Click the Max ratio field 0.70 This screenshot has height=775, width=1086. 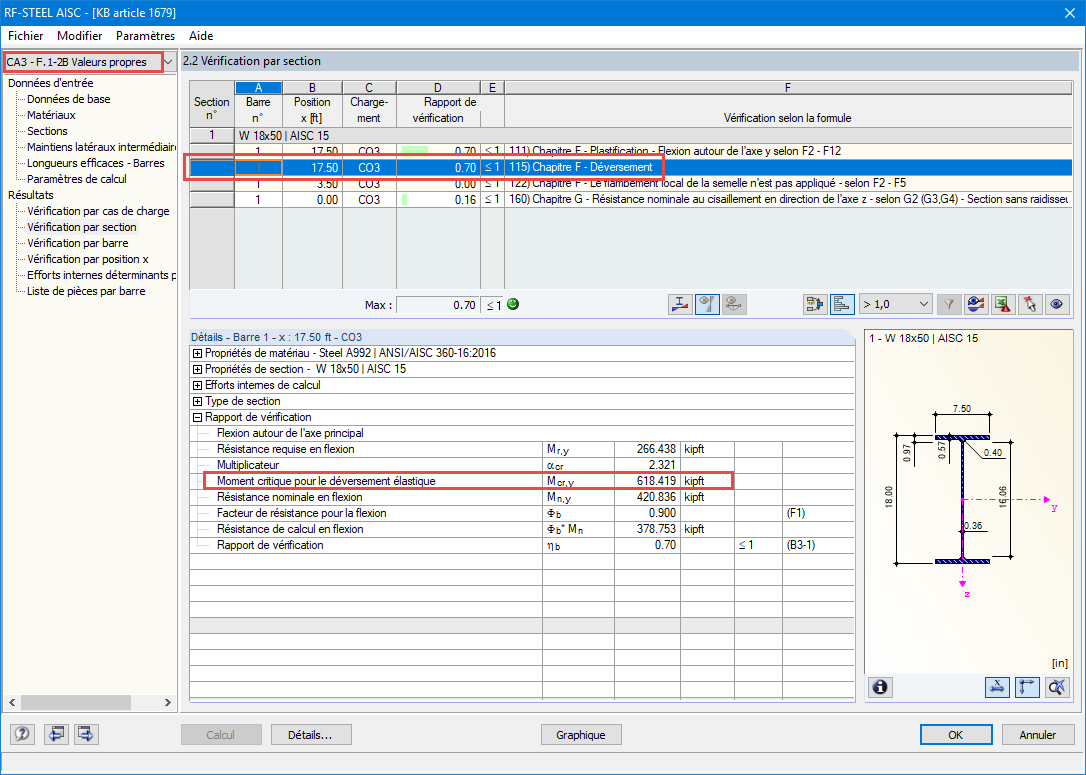click(437, 305)
